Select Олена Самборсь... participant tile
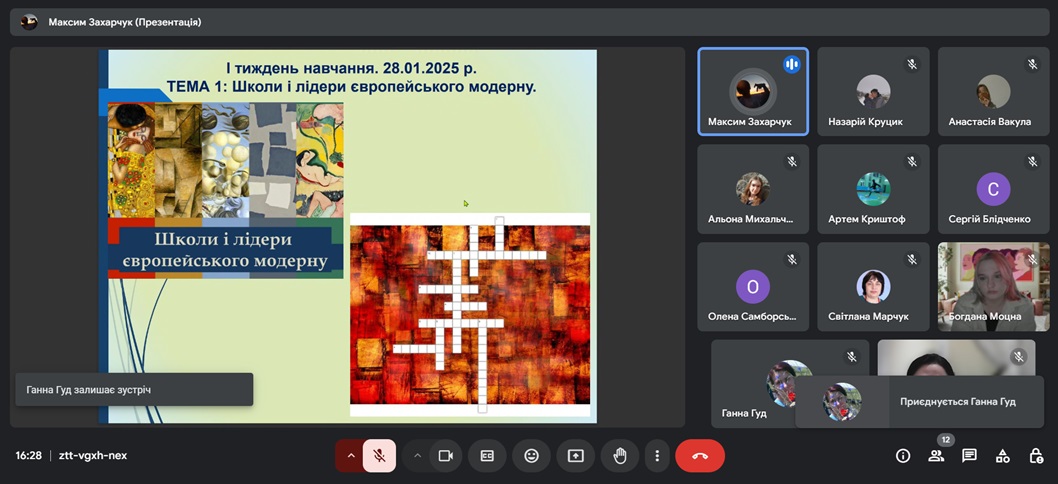Viewport: 1058px width, 484px height. 753,286
